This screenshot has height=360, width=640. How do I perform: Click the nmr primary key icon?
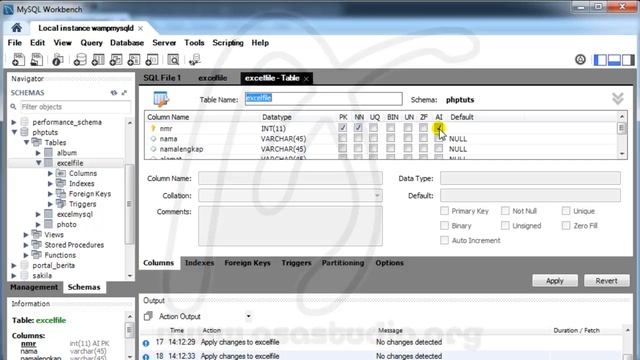pos(153,128)
